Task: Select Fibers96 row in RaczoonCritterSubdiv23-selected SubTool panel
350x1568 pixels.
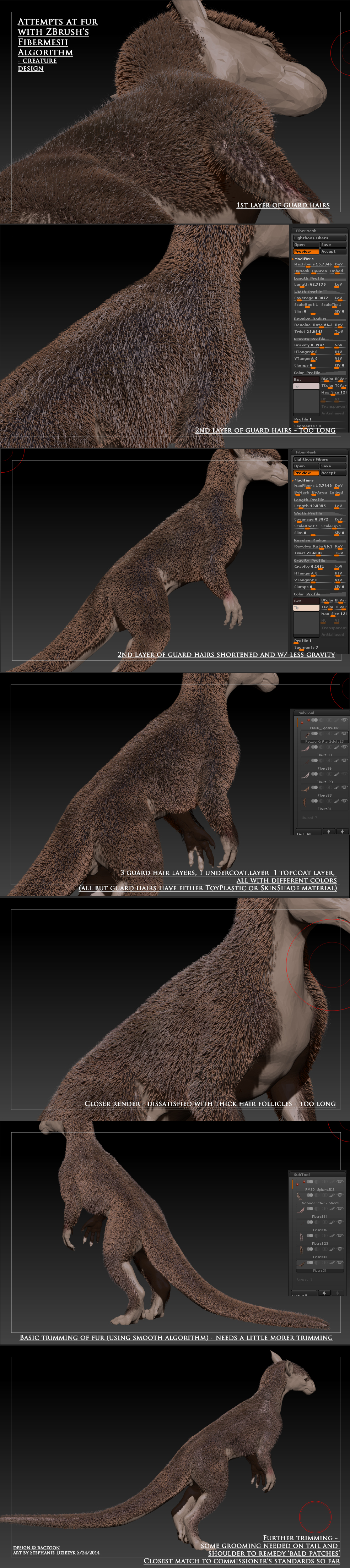Action: [x=324, y=764]
